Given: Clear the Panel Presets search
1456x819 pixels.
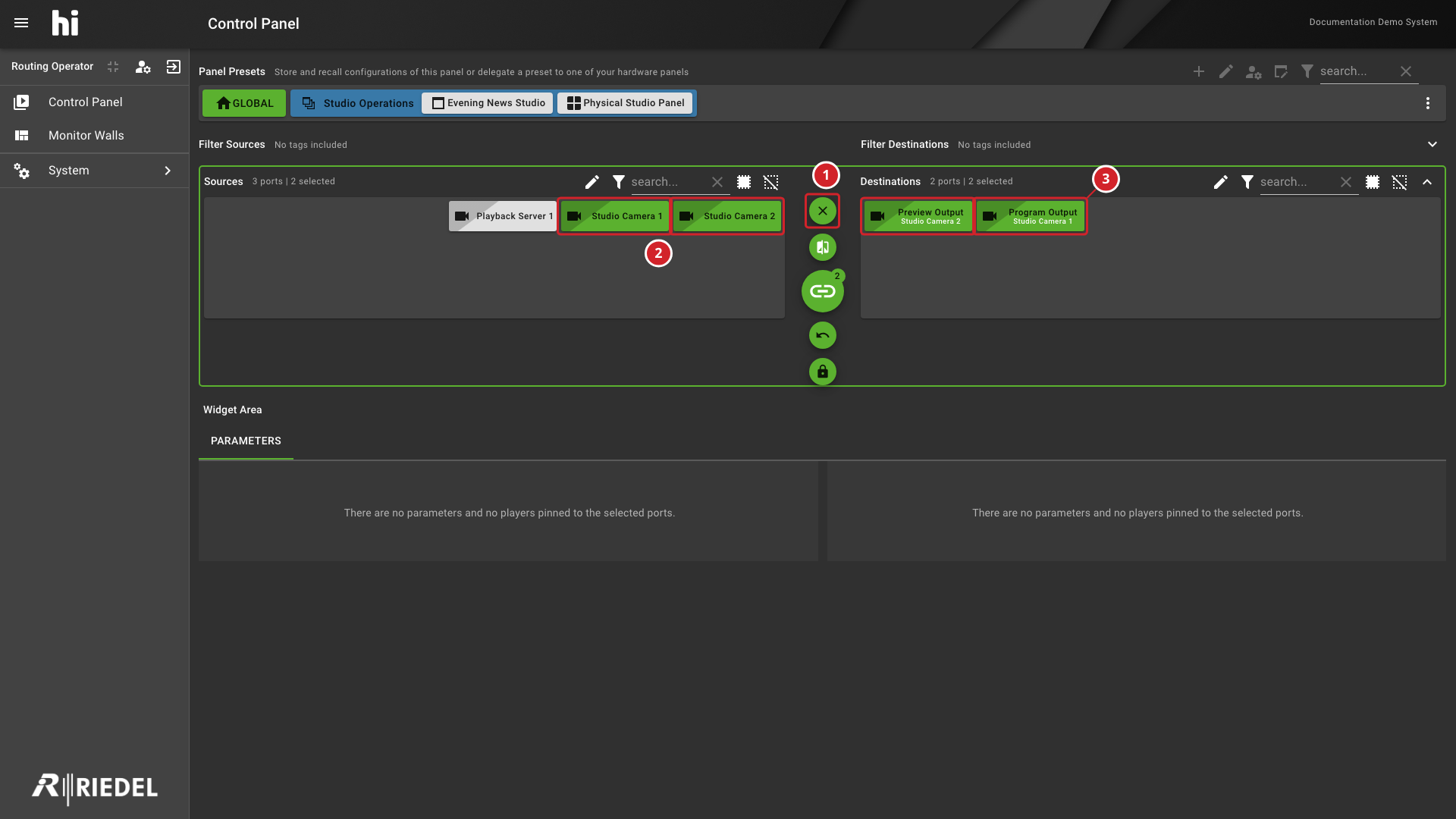Looking at the screenshot, I should click(x=1406, y=71).
